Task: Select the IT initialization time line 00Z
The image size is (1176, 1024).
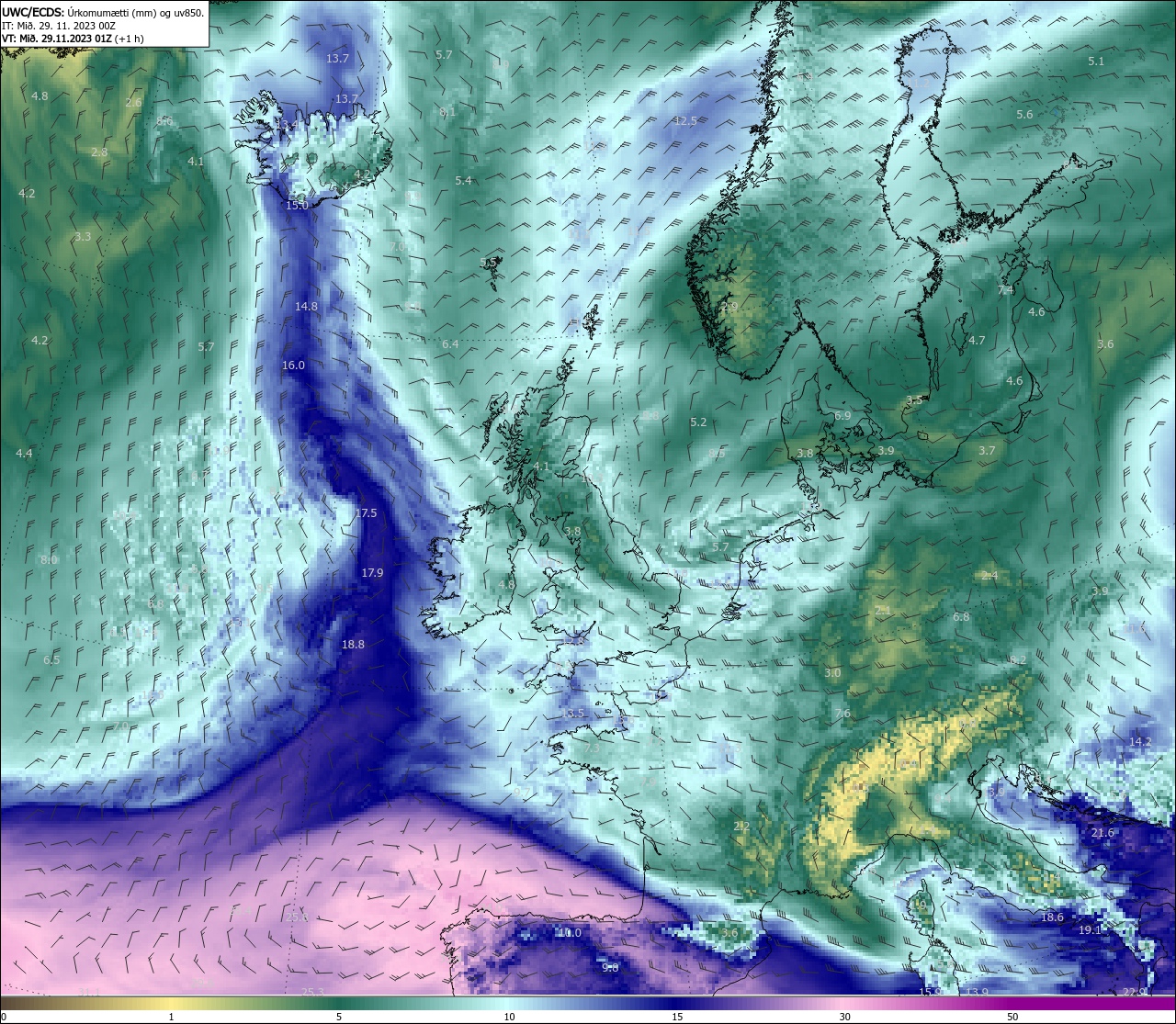Action: coord(58,26)
